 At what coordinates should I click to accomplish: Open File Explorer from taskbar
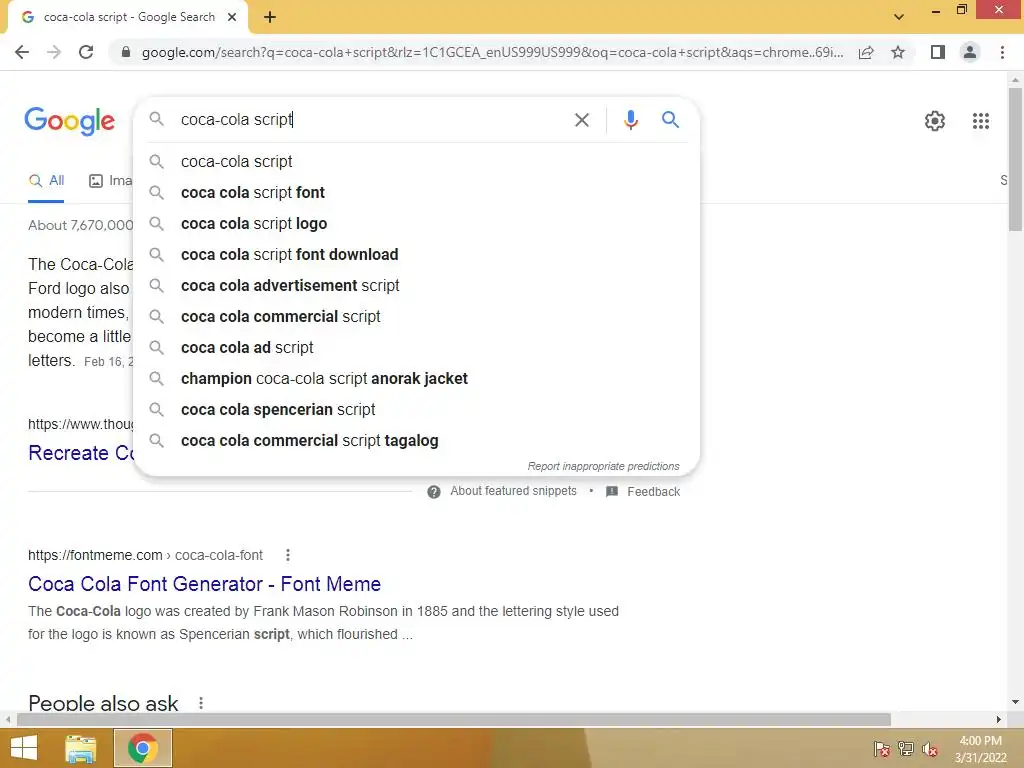(x=80, y=748)
